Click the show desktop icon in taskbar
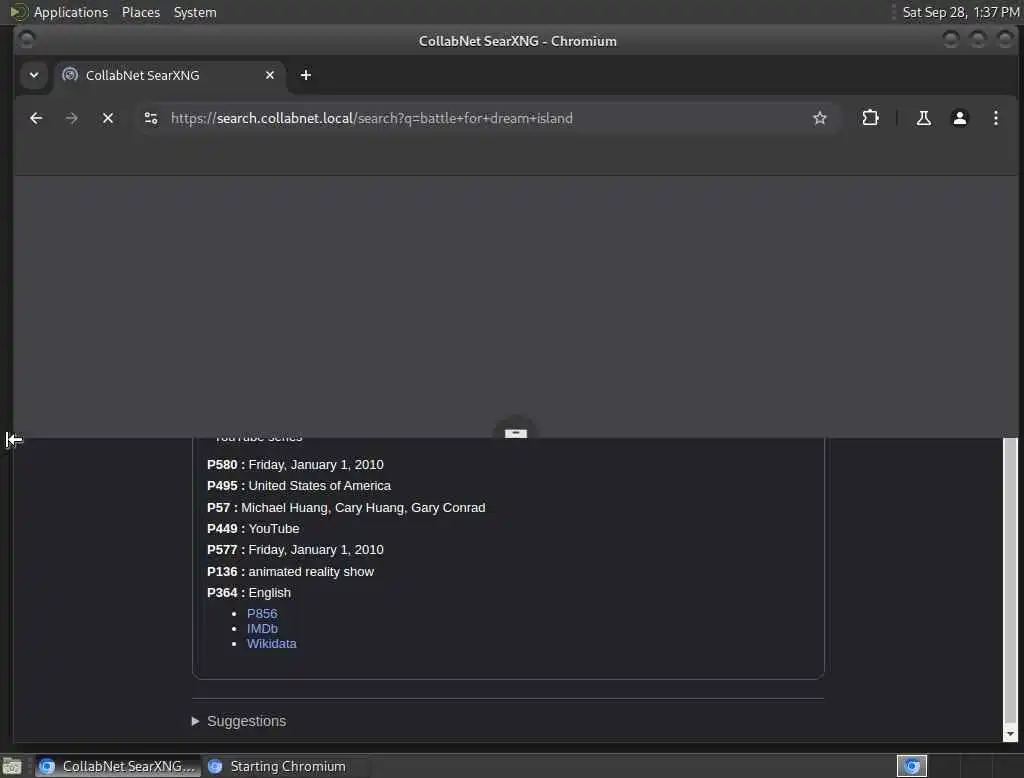This screenshot has height=778, width=1024. [12, 766]
